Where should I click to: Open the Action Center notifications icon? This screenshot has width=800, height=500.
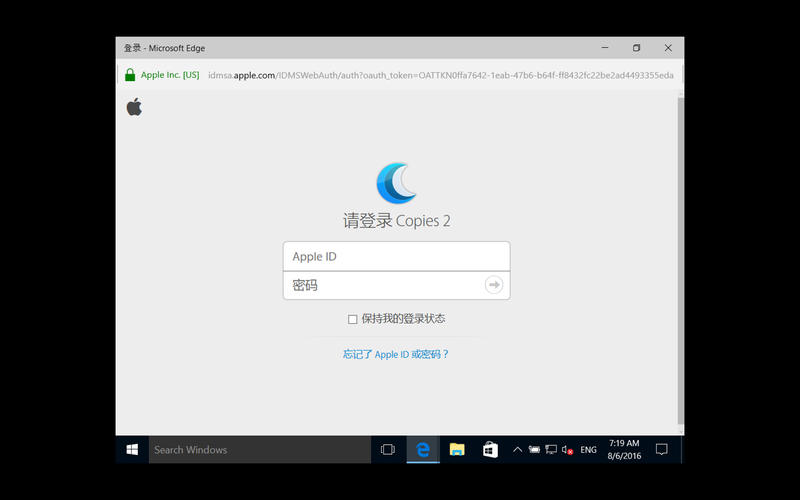[x=662, y=449]
